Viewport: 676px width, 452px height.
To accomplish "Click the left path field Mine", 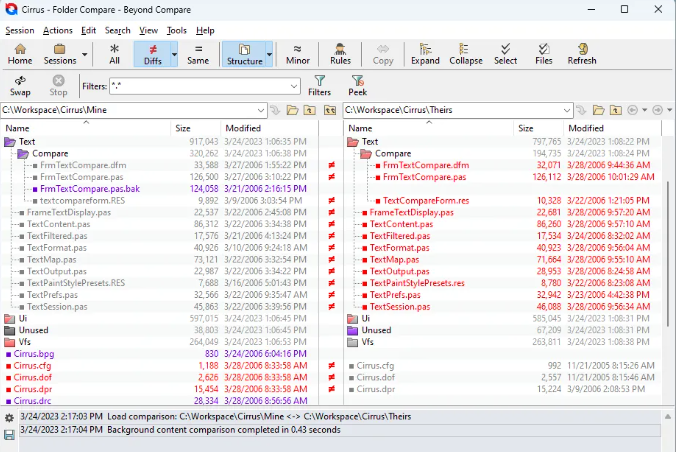I will [128, 110].
